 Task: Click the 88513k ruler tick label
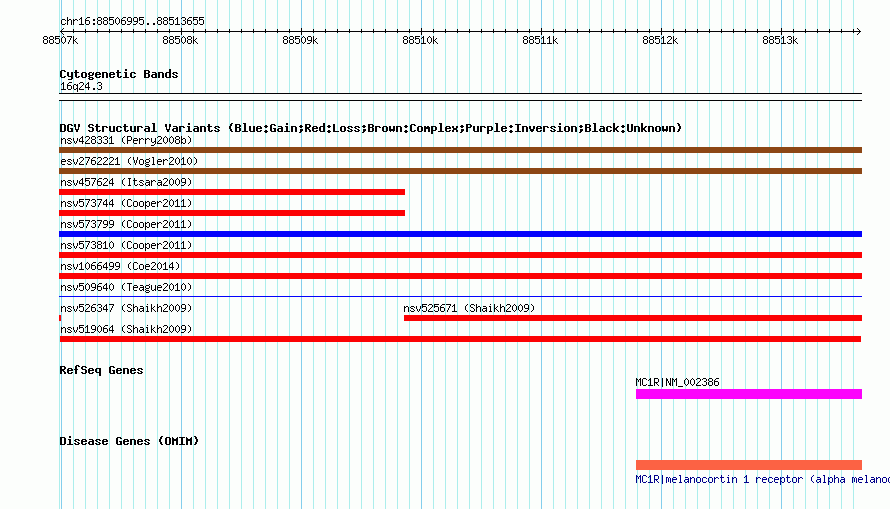click(780, 40)
